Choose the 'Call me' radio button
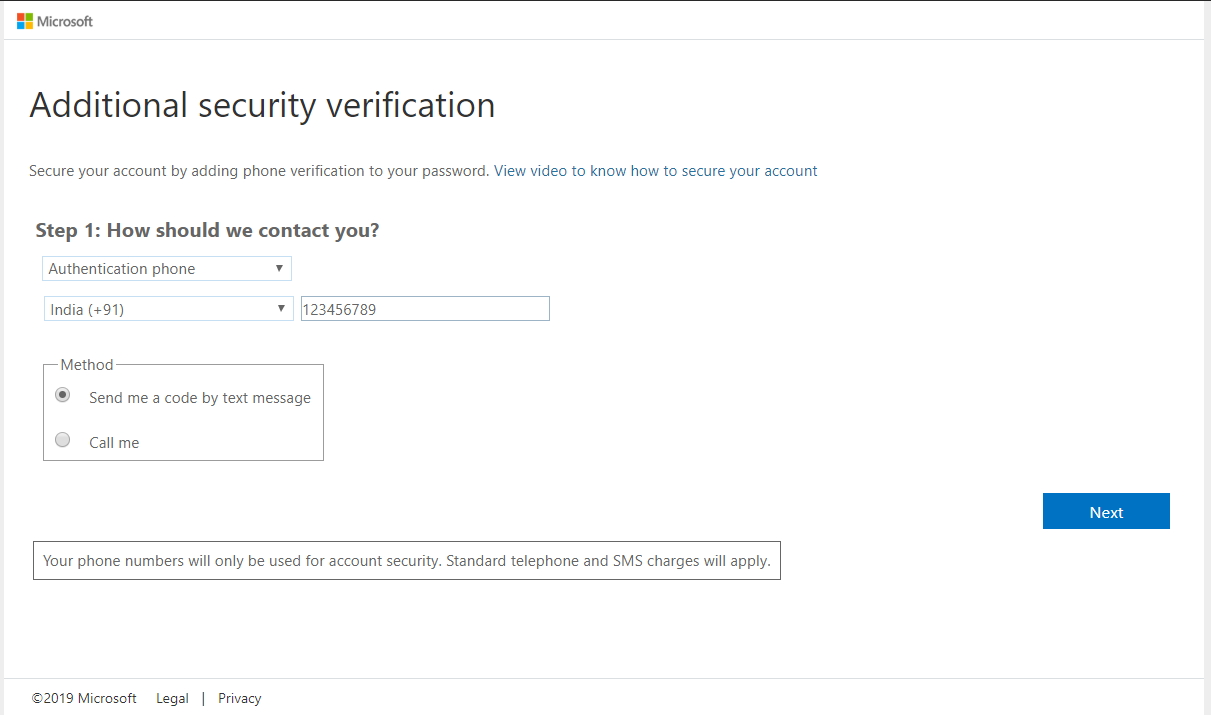 63,440
